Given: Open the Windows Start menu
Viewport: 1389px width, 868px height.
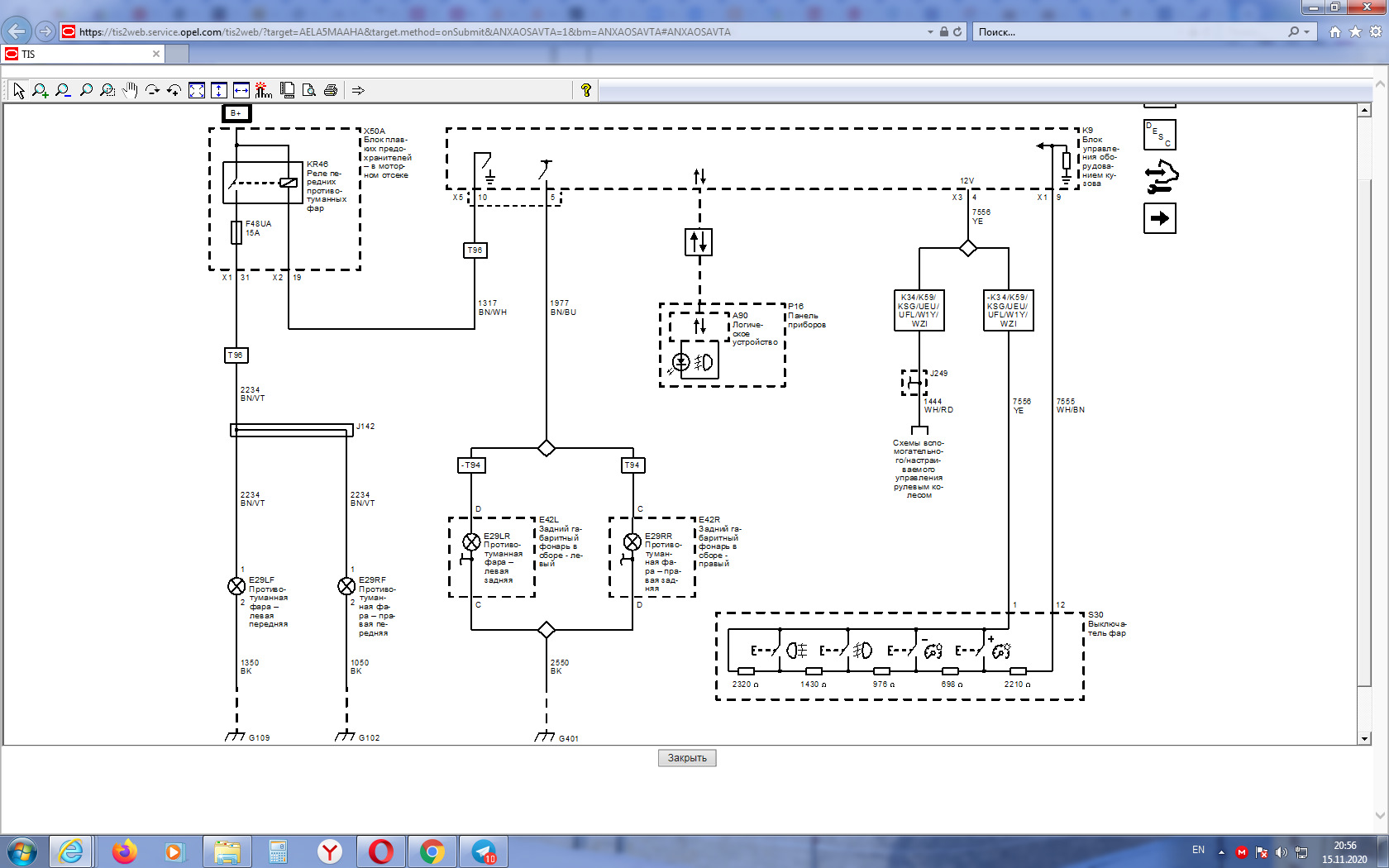Looking at the screenshot, I should click(21, 851).
